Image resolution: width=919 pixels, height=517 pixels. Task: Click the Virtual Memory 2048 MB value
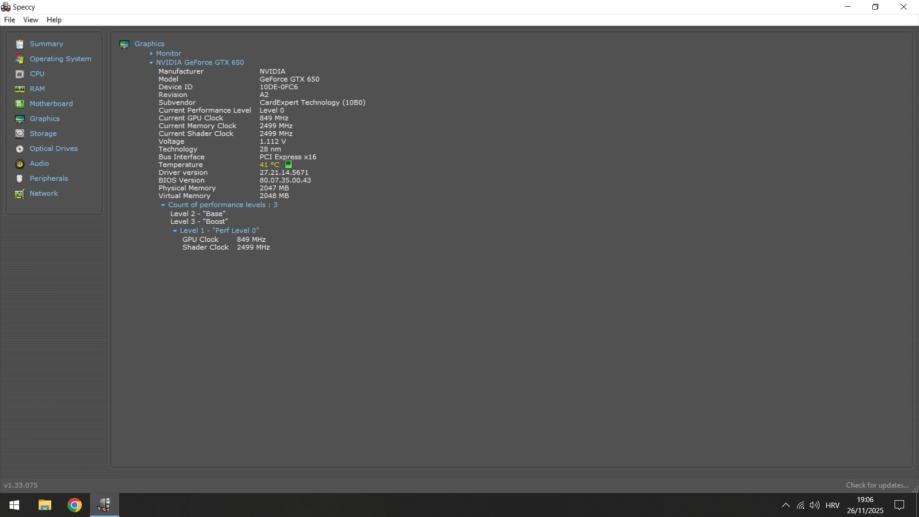274,196
